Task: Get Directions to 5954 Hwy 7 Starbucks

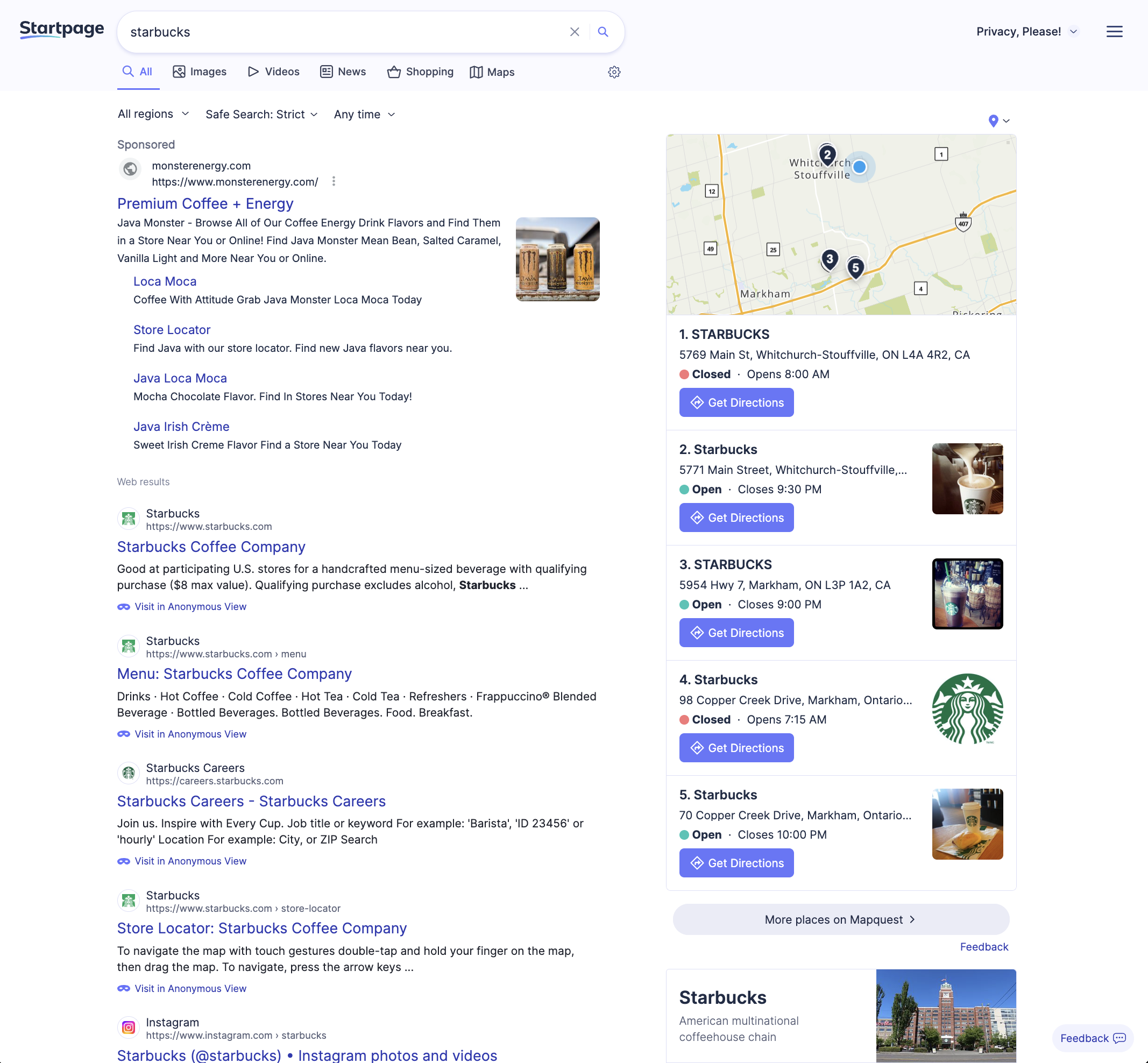Action: (736, 633)
